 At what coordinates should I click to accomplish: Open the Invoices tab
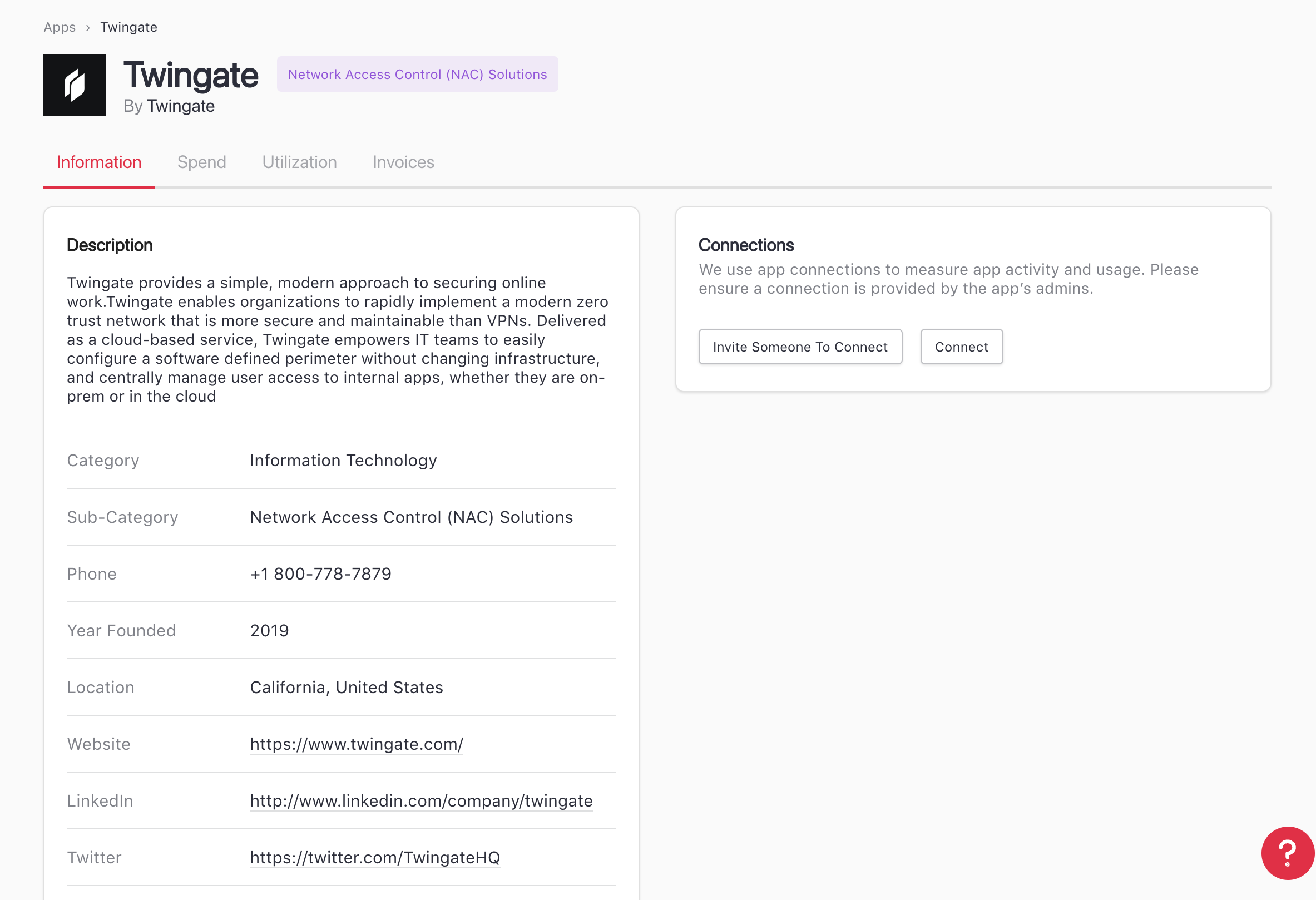(x=403, y=162)
